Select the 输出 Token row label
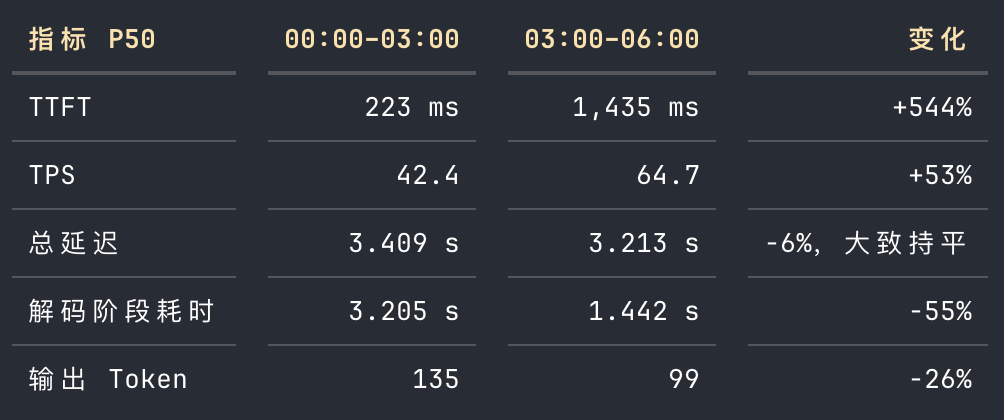1004x420 pixels. pyautogui.click(x=108, y=380)
